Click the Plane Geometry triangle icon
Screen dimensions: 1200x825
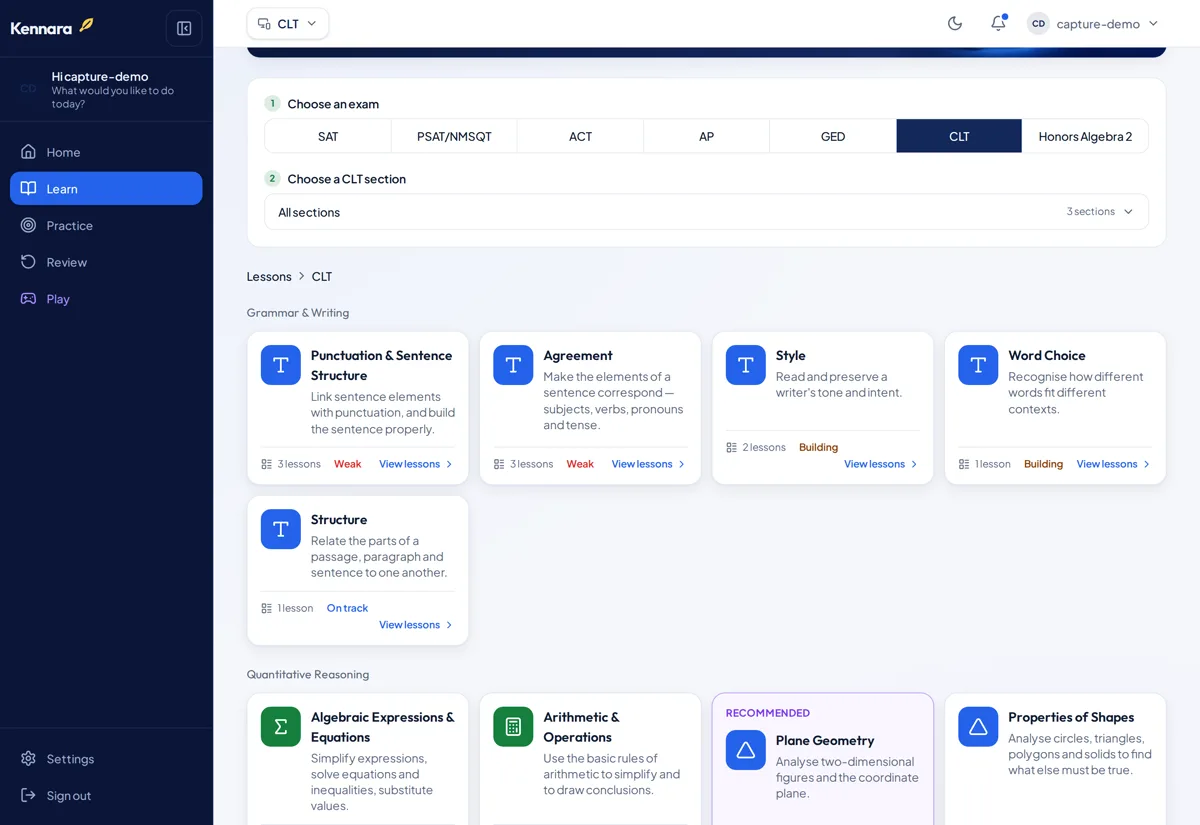click(746, 750)
